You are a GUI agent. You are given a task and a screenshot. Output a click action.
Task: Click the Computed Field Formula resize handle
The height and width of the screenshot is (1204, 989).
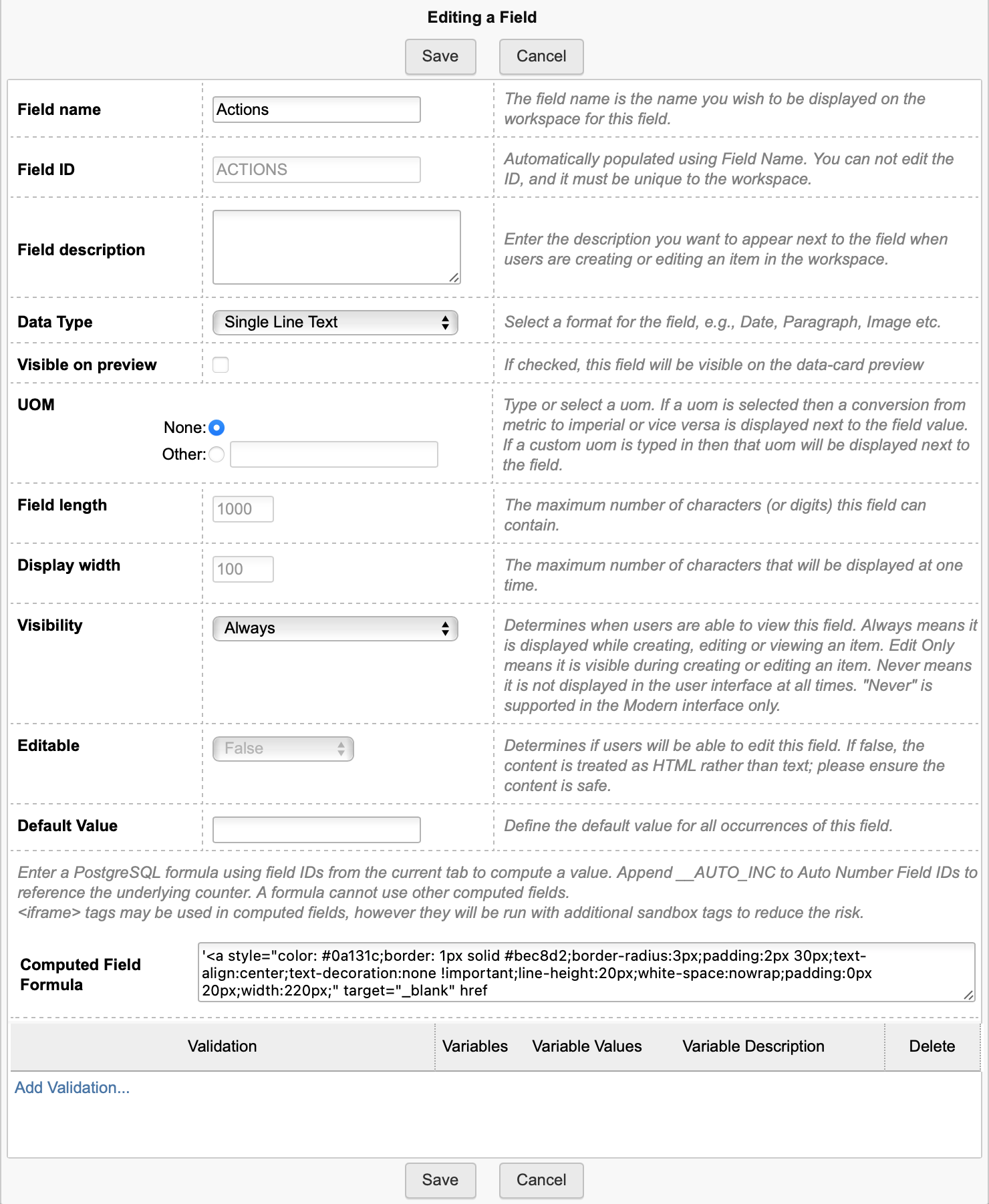coord(968,995)
